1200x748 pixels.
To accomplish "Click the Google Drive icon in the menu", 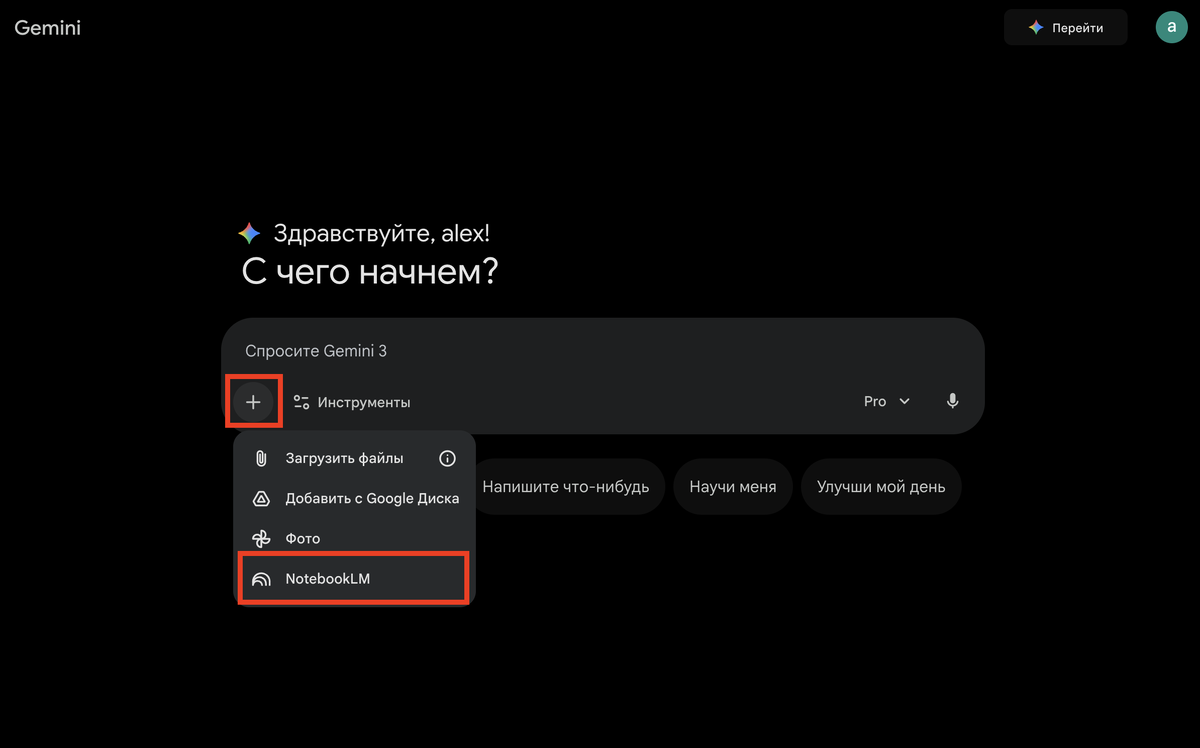I will coord(262,498).
